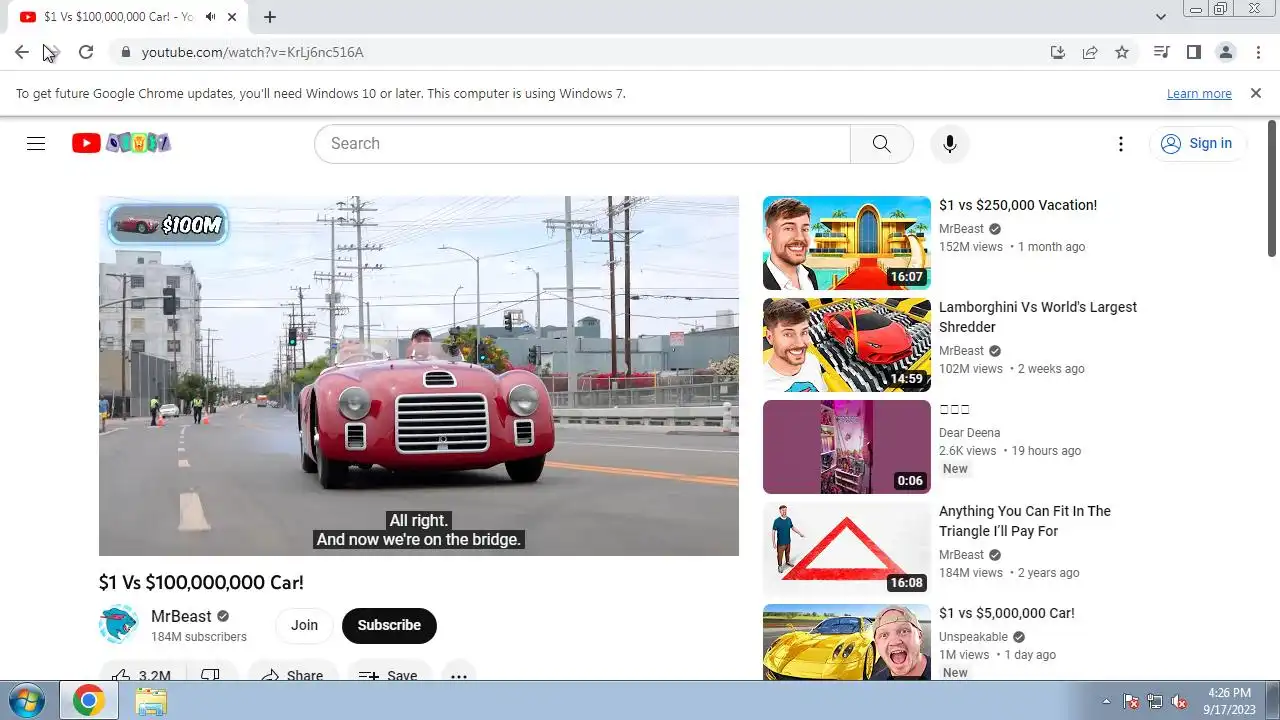Open the network status tray icon
1280x720 pixels.
click(x=1156, y=701)
